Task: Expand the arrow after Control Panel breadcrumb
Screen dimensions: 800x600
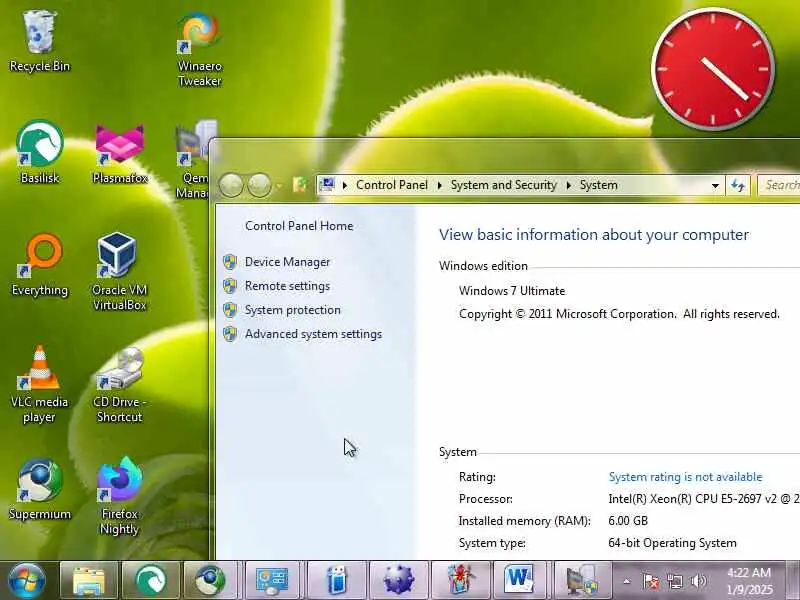Action: point(439,185)
